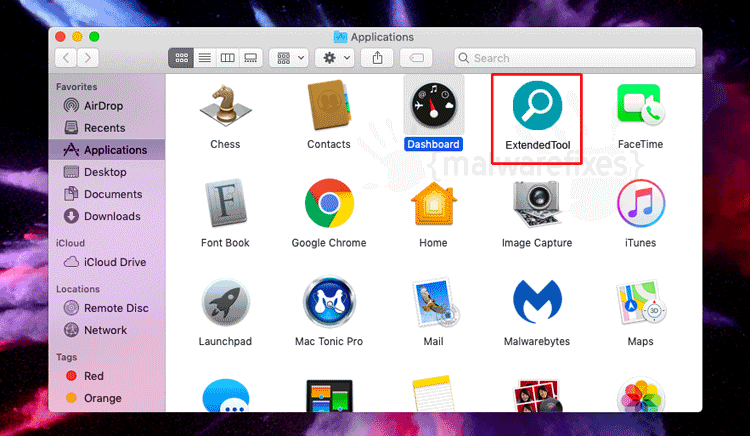Open Recents in the sidebar
The image size is (750, 436).
tap(107, 128)
